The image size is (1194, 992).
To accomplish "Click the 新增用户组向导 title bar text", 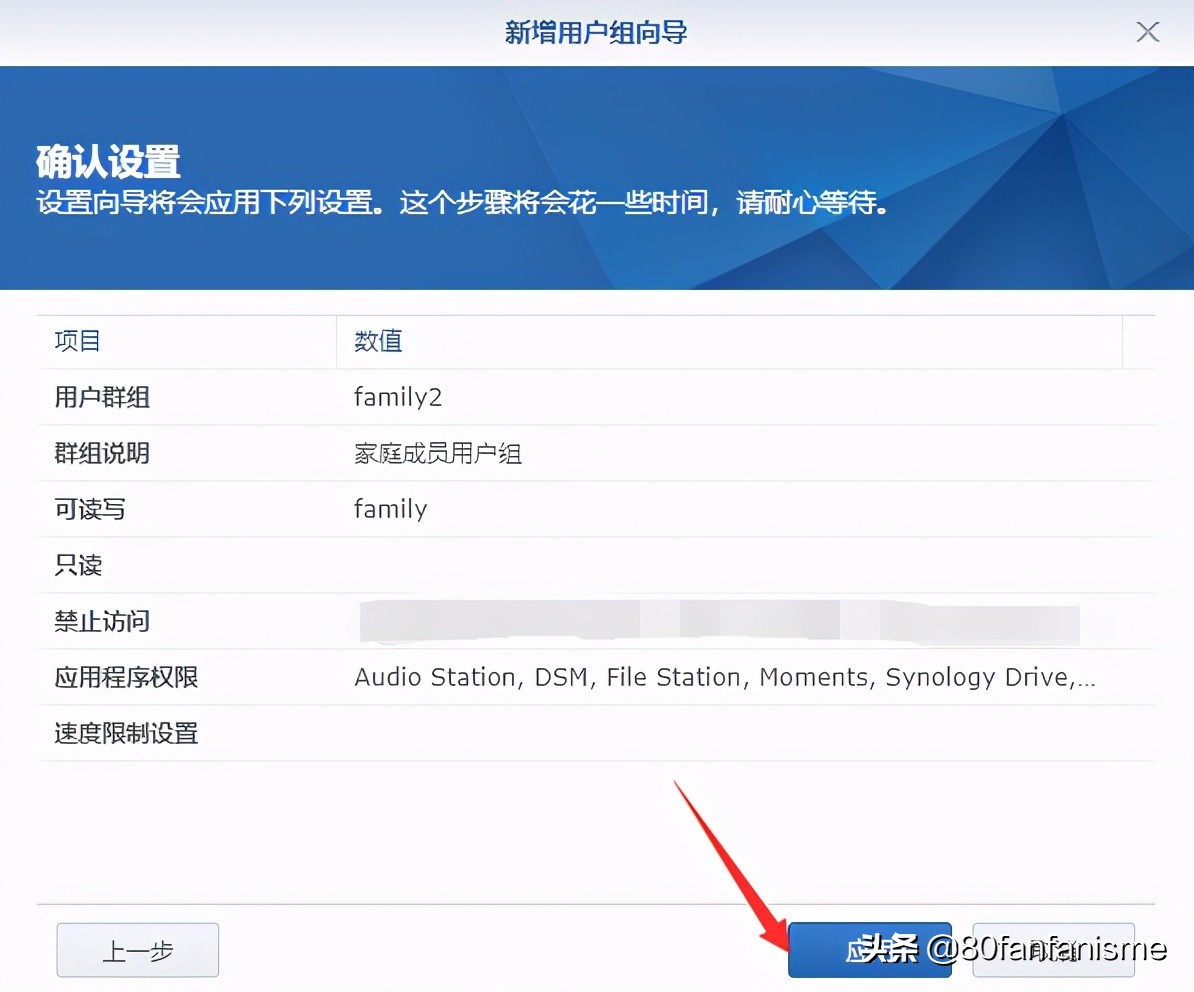I will (x=596, y=32).
